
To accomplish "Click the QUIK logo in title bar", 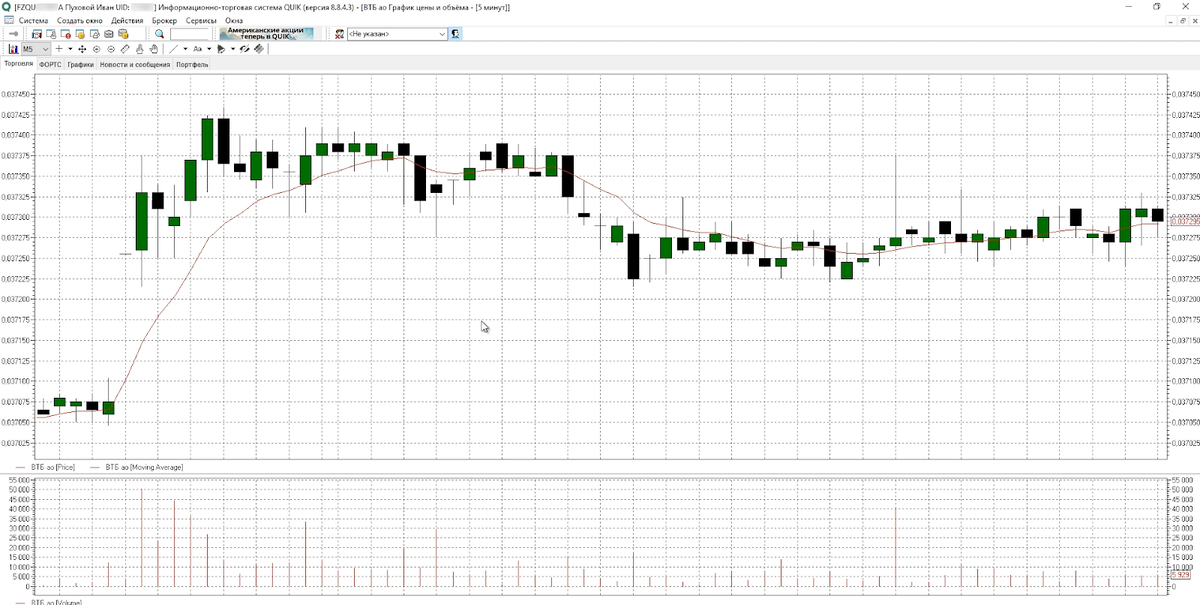I will coord(7,7).
